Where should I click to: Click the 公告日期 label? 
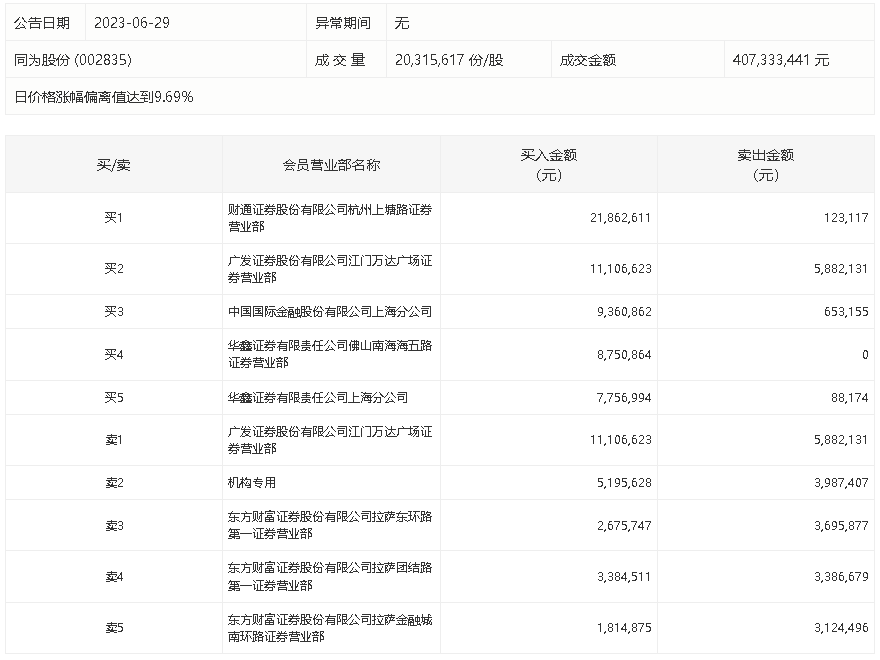42,23
